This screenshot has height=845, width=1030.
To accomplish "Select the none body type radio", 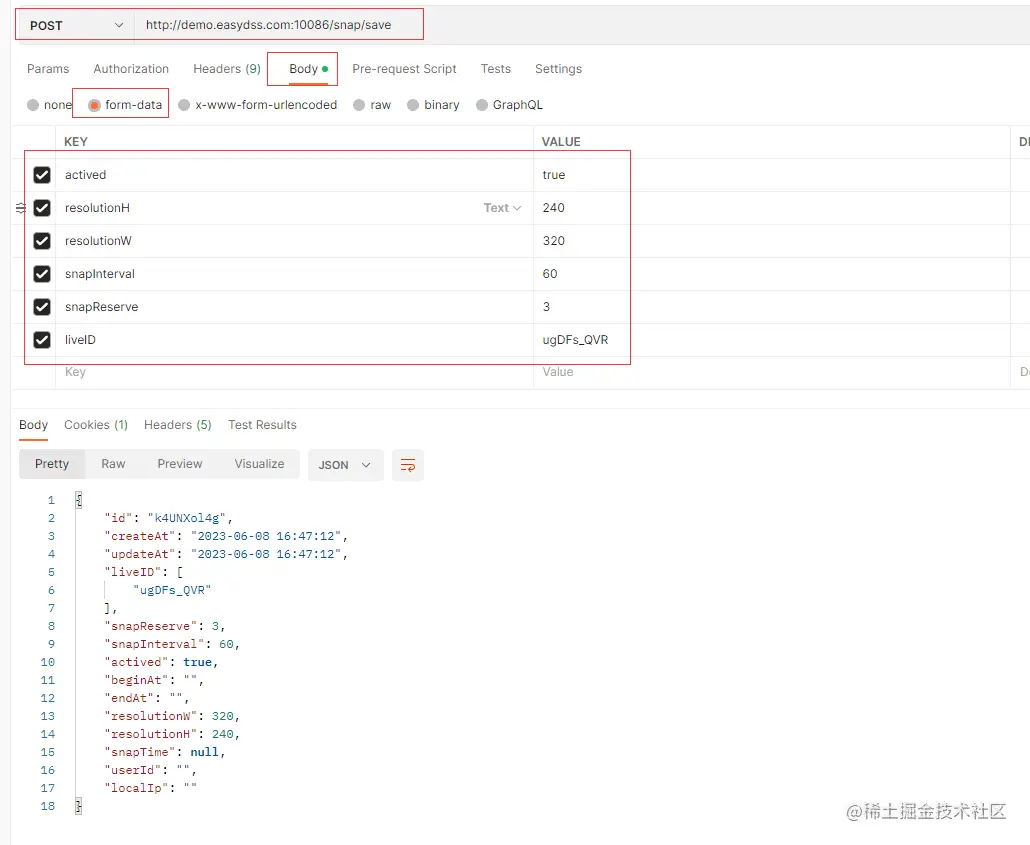I will click(x=33, y=105).
